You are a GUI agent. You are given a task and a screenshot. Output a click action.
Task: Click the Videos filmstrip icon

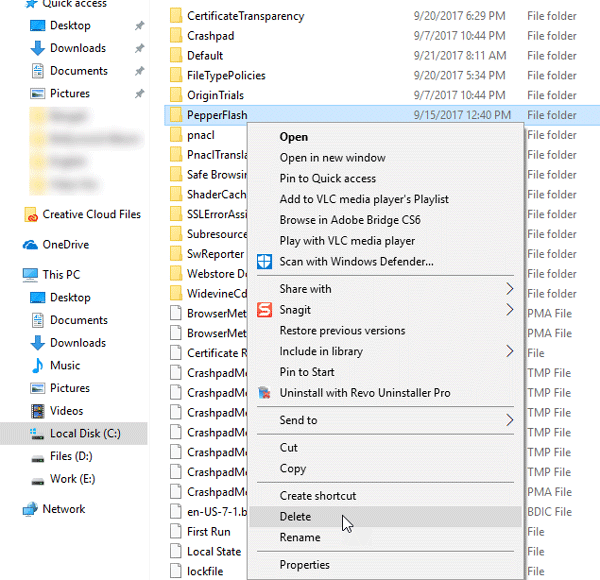38,411
